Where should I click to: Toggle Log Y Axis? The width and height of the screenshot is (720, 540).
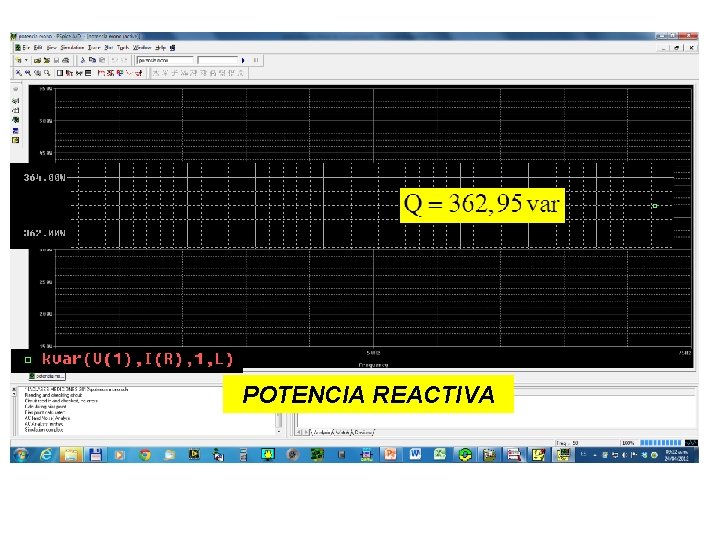point(88,73)
